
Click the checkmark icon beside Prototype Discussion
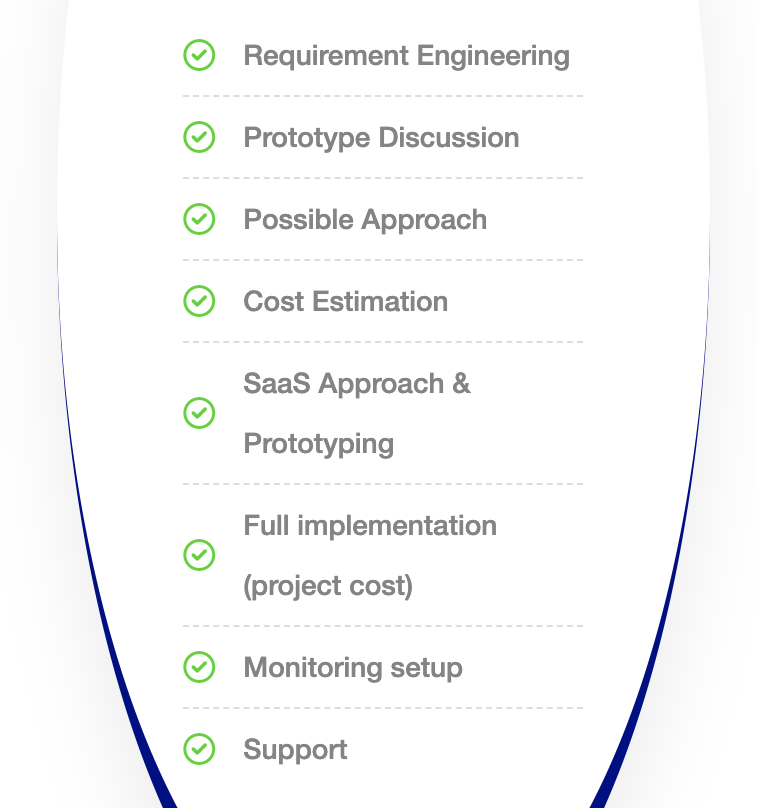199,137
